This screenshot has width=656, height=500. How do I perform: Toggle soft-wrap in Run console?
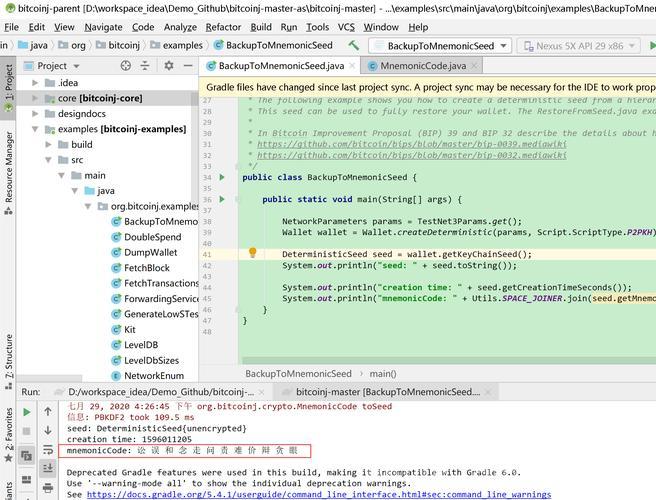coord(48,450)
